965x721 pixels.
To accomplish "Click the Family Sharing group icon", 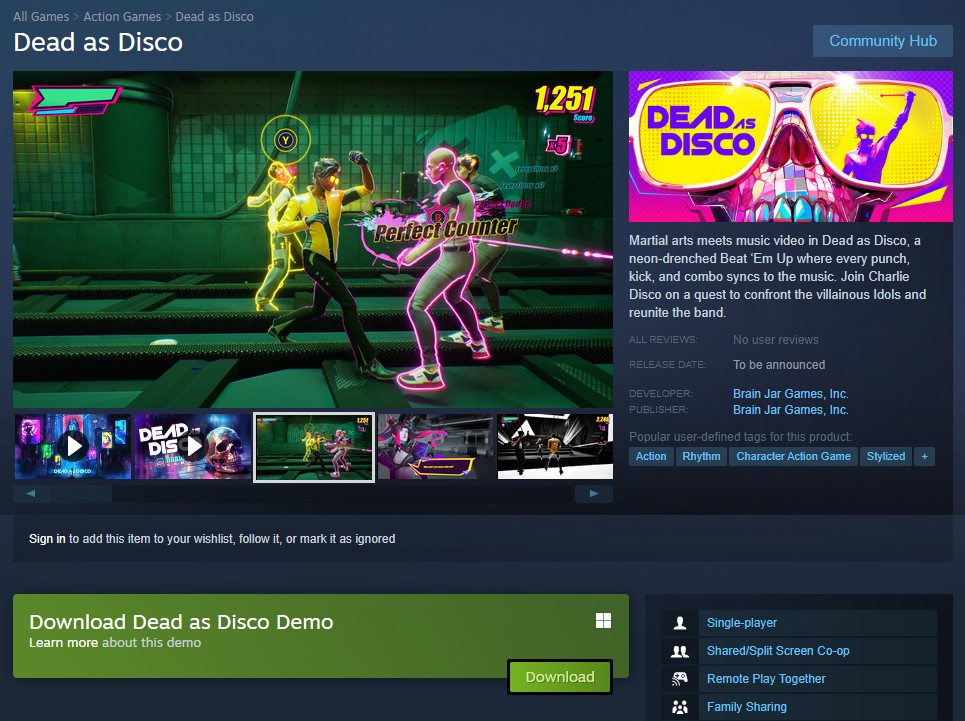I will pos(680,707).
